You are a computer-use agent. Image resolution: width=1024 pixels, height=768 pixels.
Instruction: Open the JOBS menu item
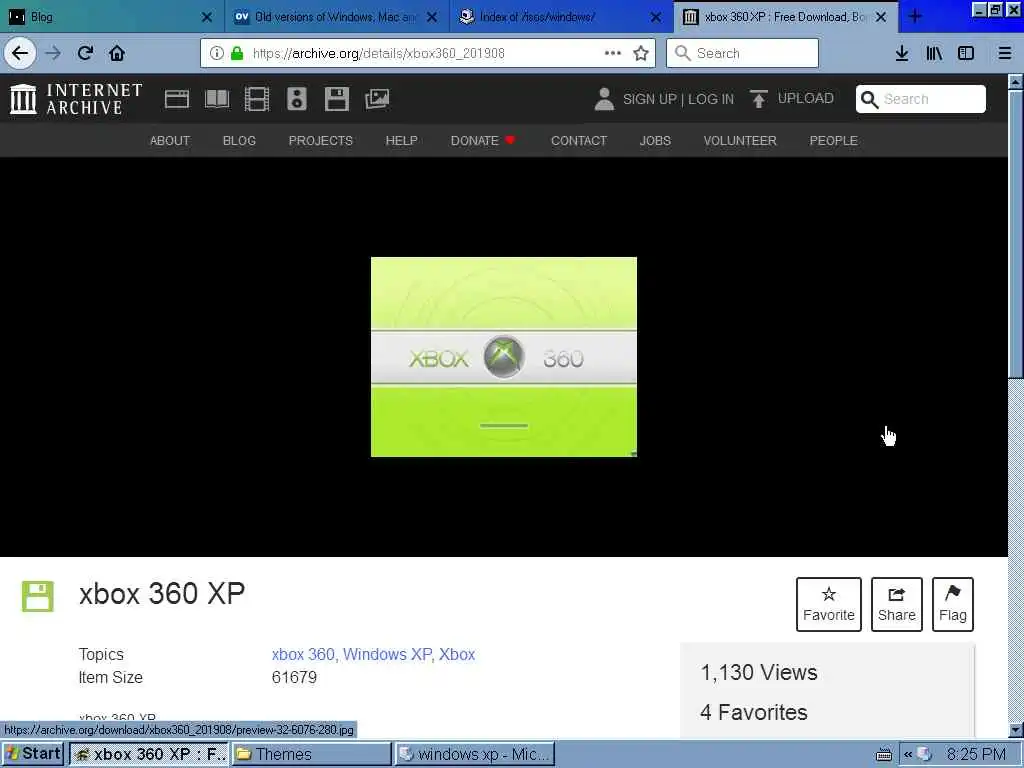tap(655, 140)
